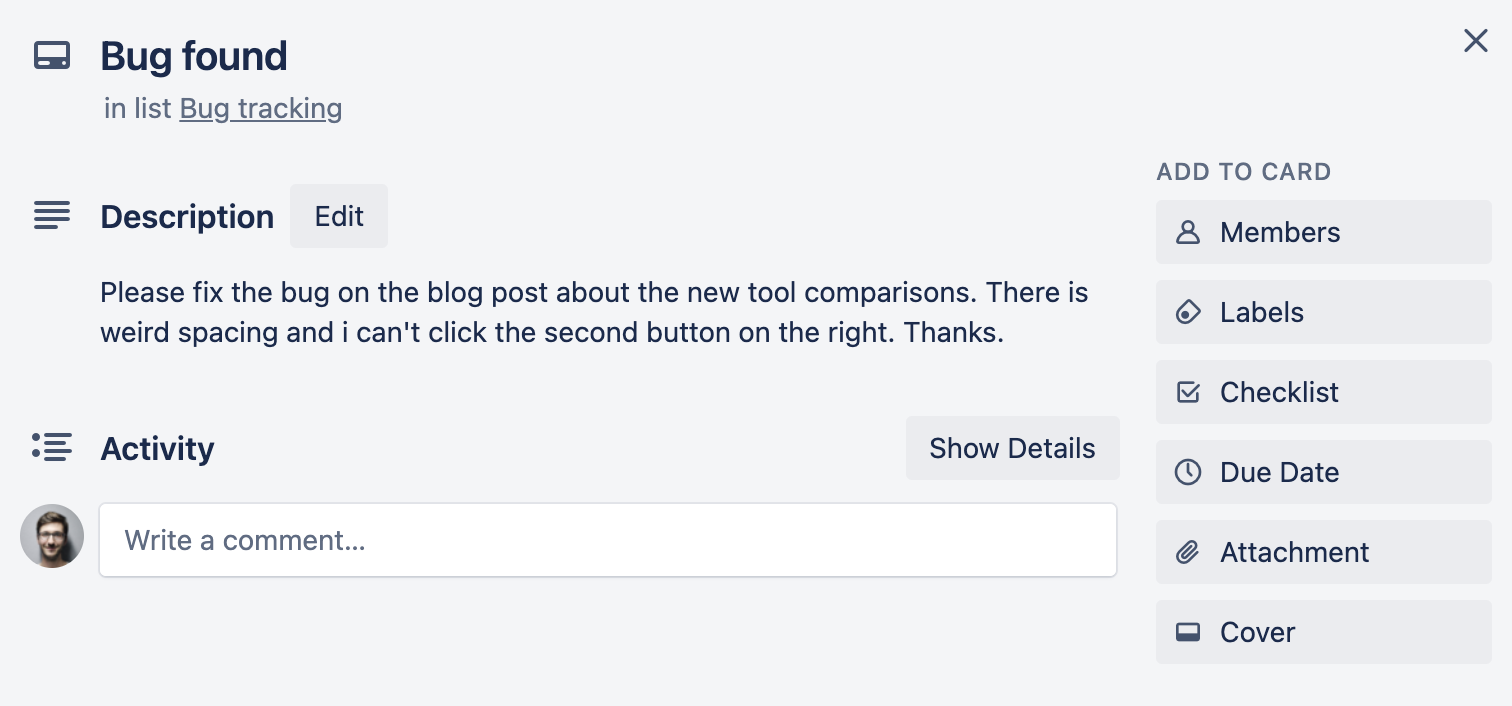Open the Bug tracking list link
Image resolution: width=1512 pixels, height=706 pixels.
261,108
